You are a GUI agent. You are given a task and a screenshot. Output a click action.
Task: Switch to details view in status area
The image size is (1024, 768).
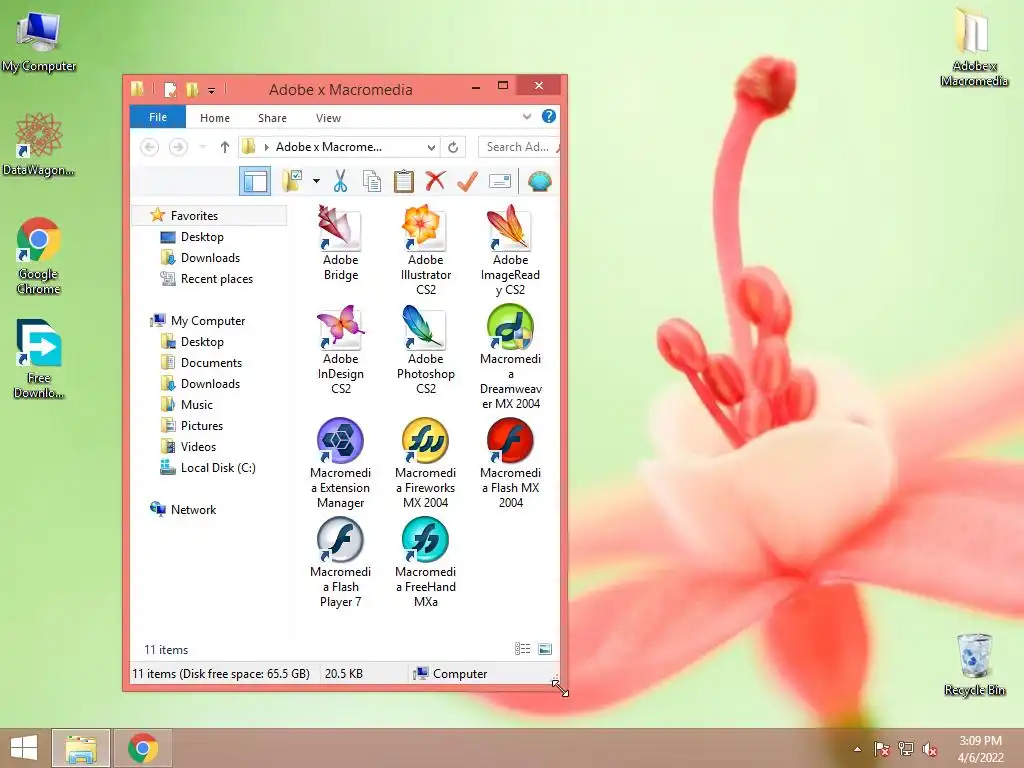[522, 648]
